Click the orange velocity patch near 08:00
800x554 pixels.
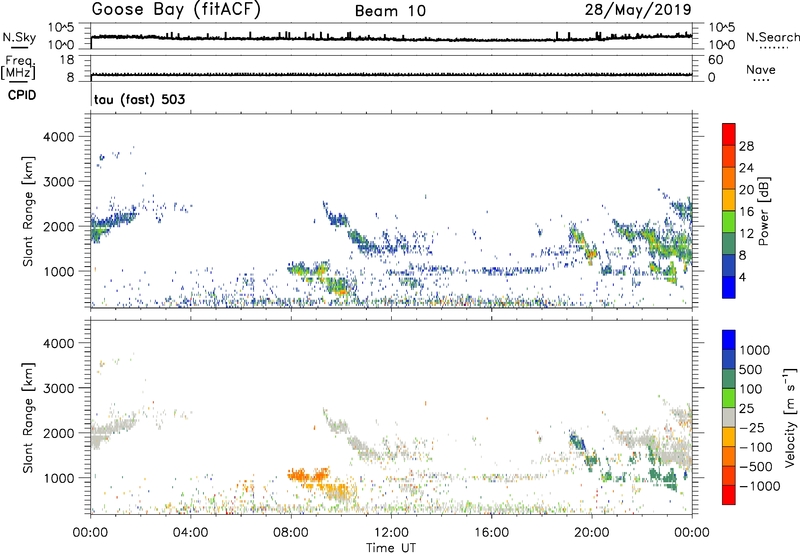[x=309, y=476]
